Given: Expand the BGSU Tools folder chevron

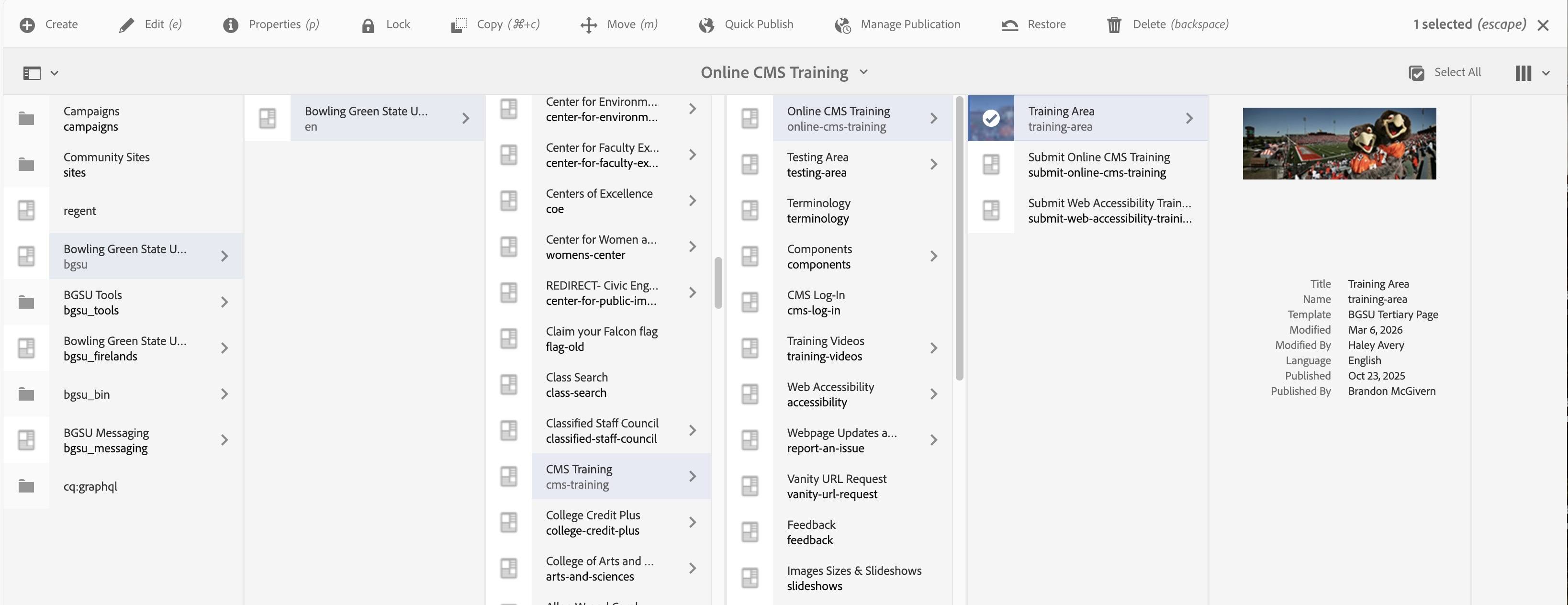Looking at the screenshot, I should (224, 302).
